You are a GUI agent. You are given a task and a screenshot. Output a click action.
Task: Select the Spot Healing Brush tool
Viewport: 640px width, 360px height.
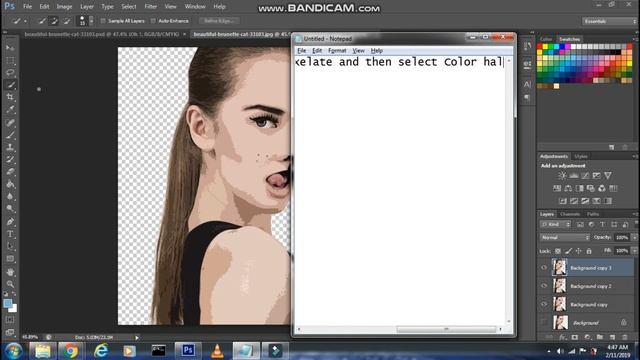point(10,122)
